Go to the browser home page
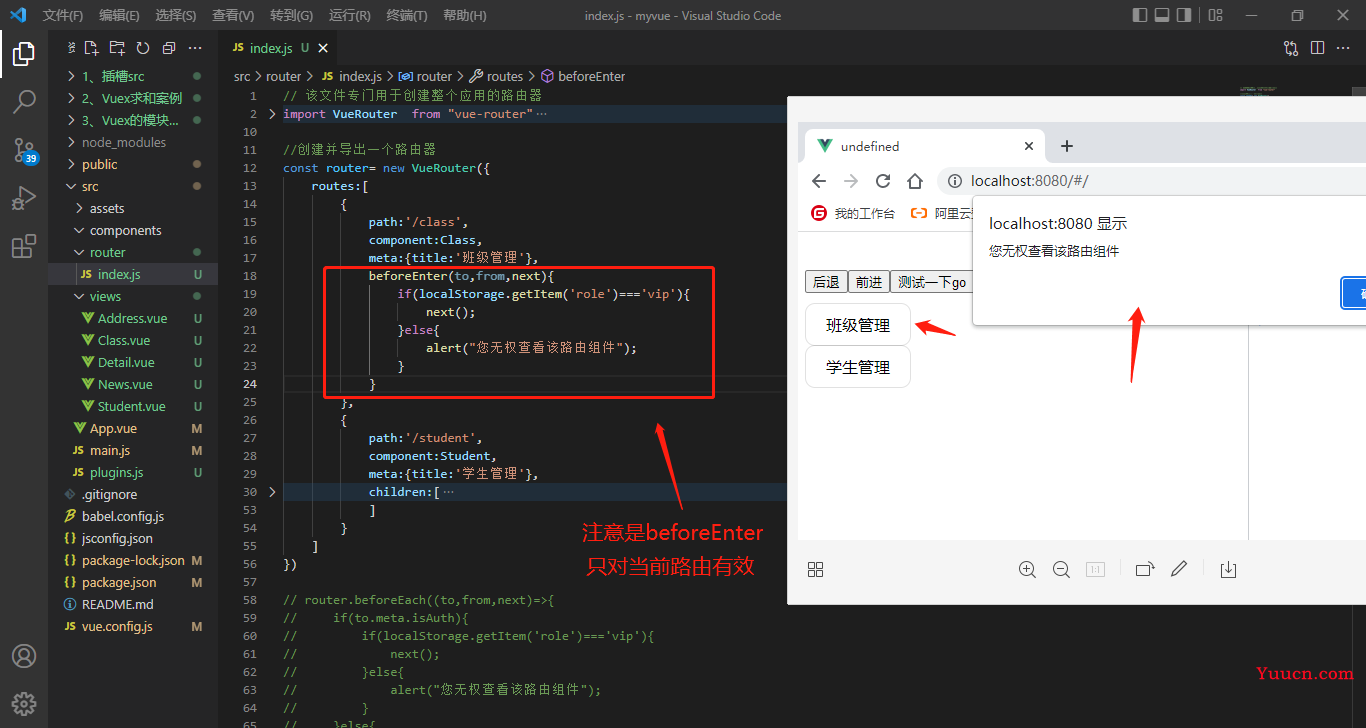 coord(915,181)
